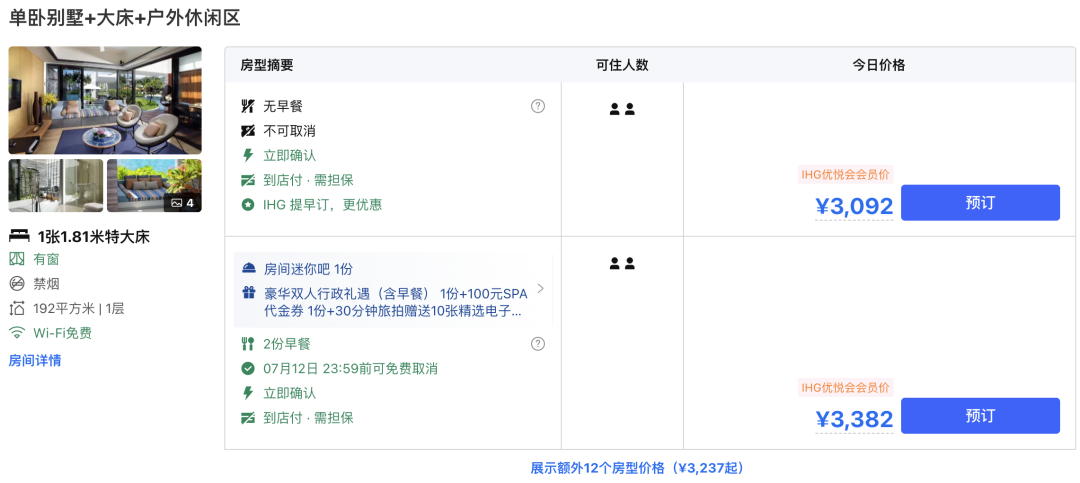This screenshot has width=1080, height=483.
Task: Click the photo count icon showing 4
Action: [183, 203]
